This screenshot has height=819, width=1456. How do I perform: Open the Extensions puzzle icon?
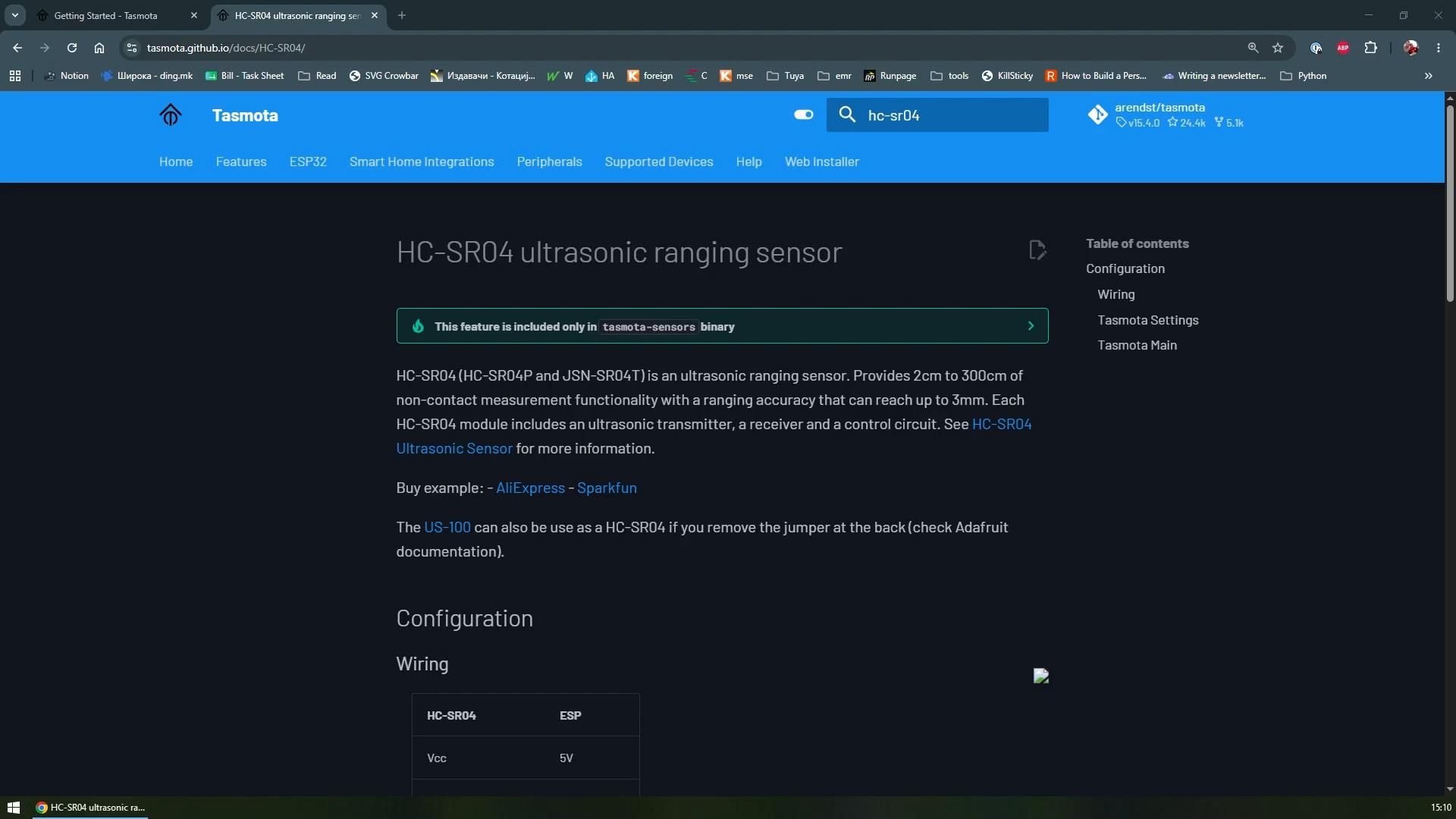[x=1370, y=48]
